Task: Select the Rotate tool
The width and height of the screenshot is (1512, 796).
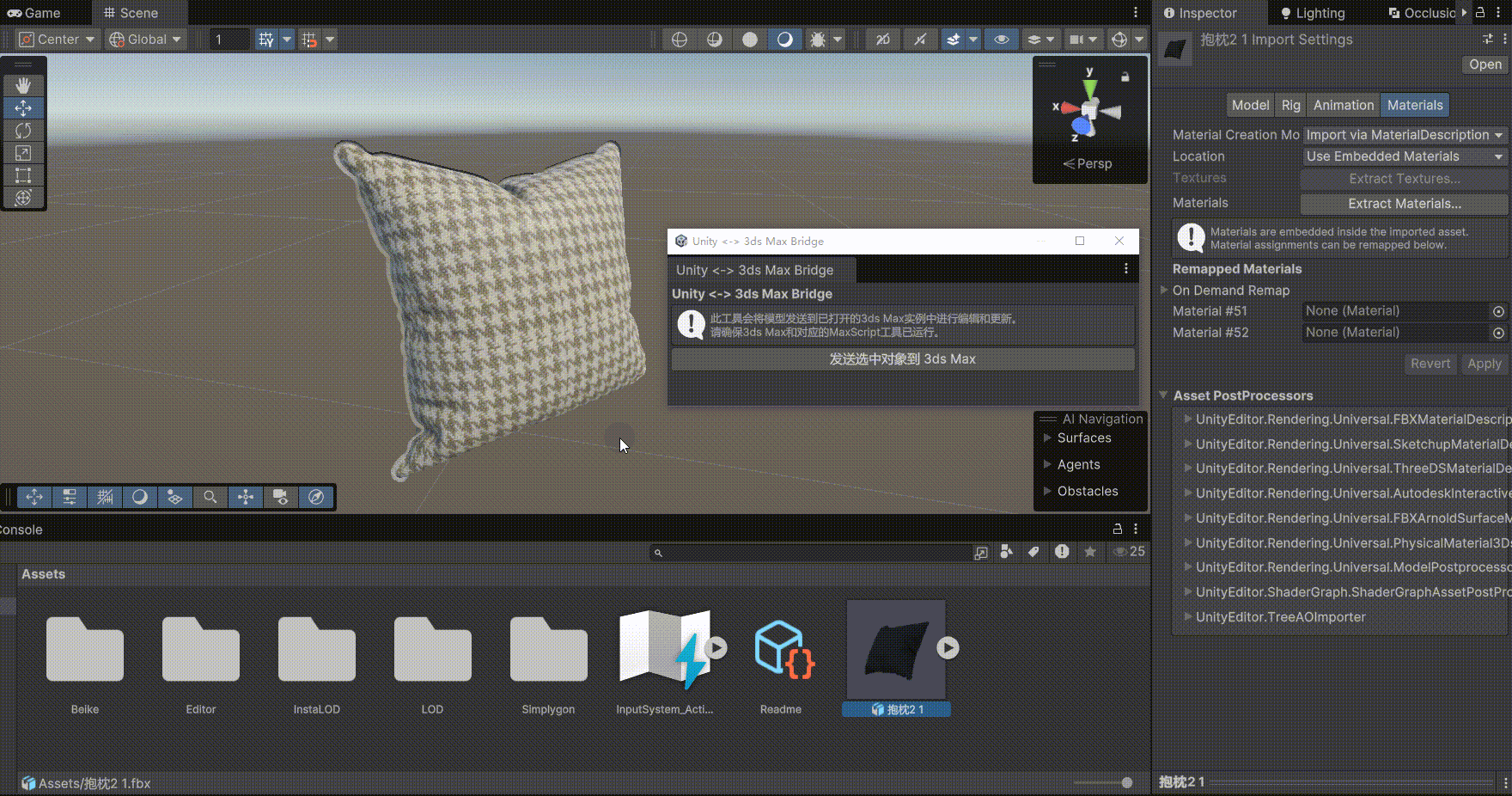Action: click(23, 130)
